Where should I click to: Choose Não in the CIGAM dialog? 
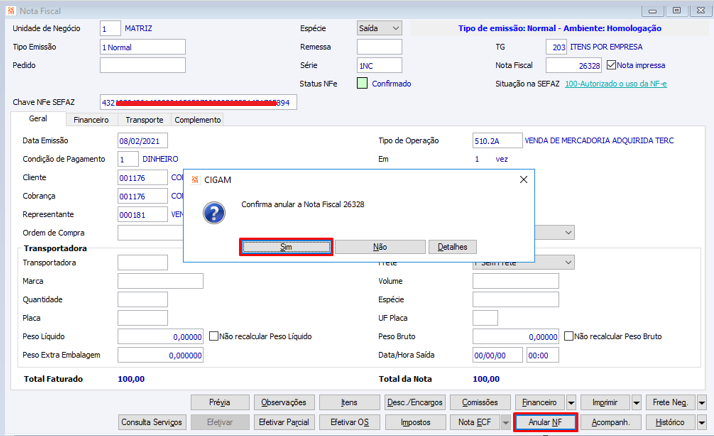point(380,247)
